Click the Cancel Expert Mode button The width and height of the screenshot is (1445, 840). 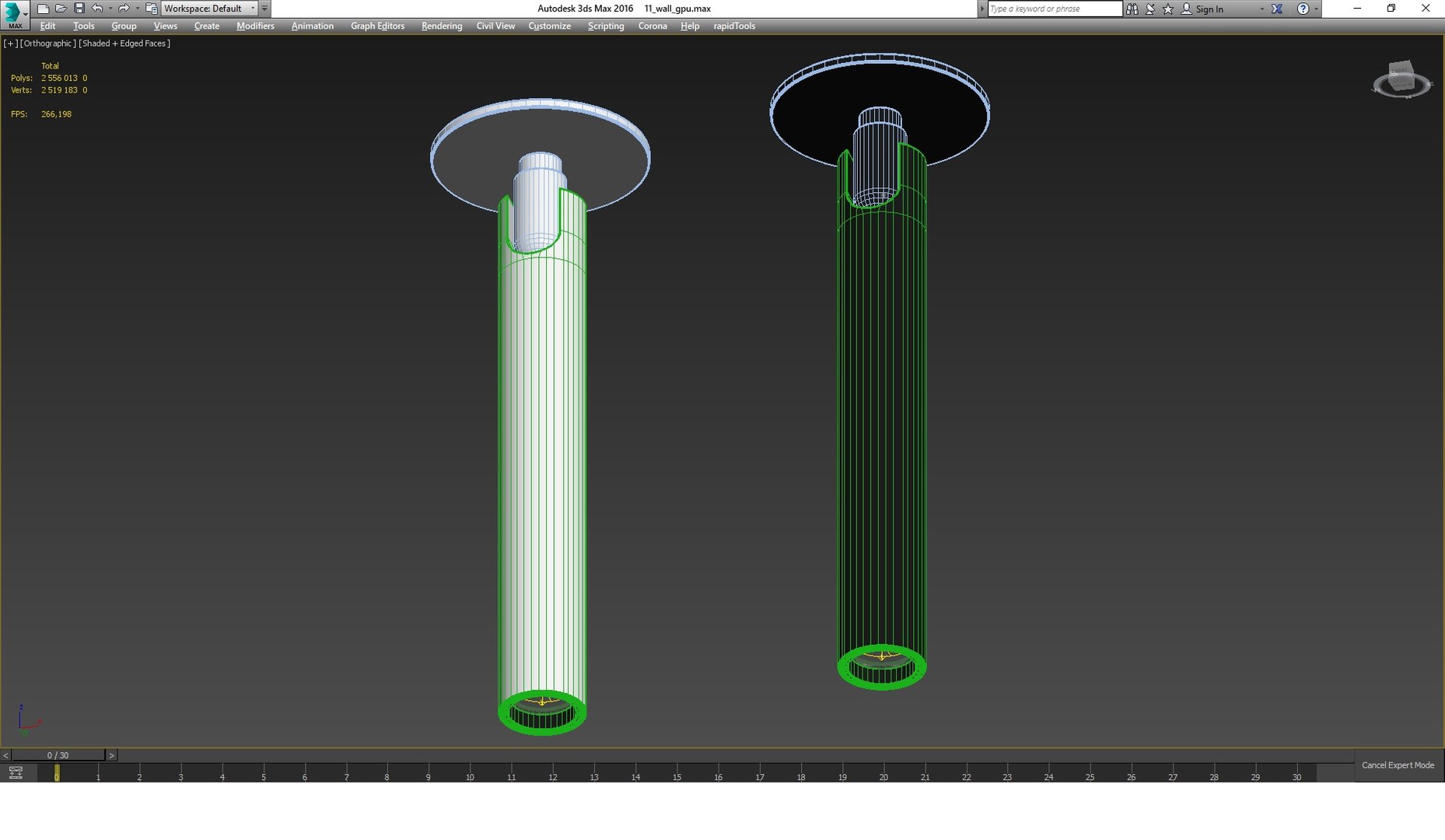point(1398,765)
